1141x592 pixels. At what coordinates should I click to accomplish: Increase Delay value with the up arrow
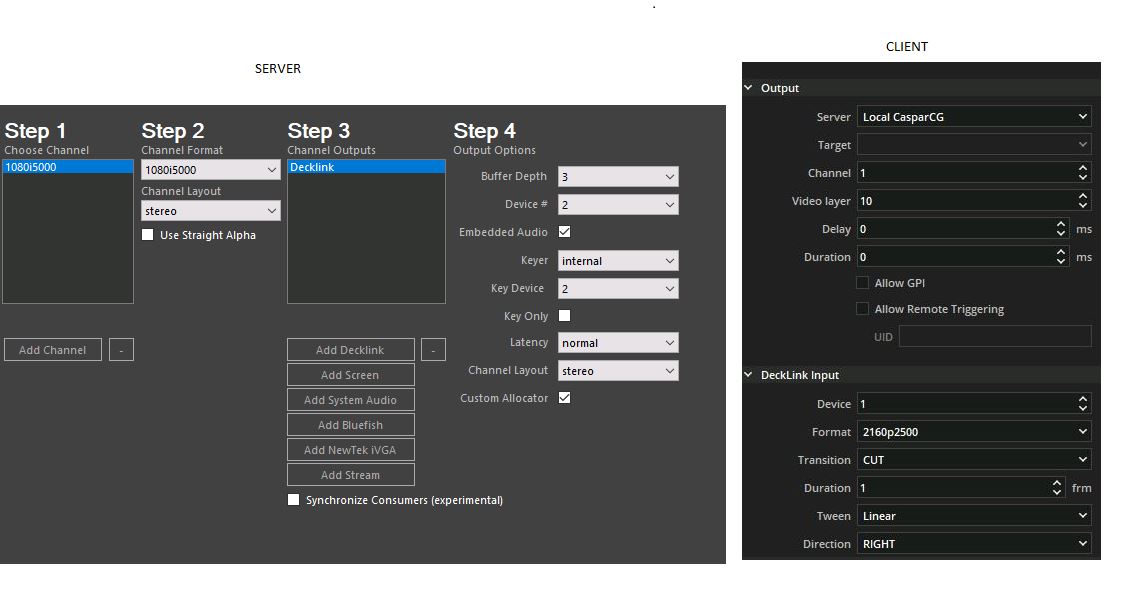pyautogui.click(x=1061, y=224)
